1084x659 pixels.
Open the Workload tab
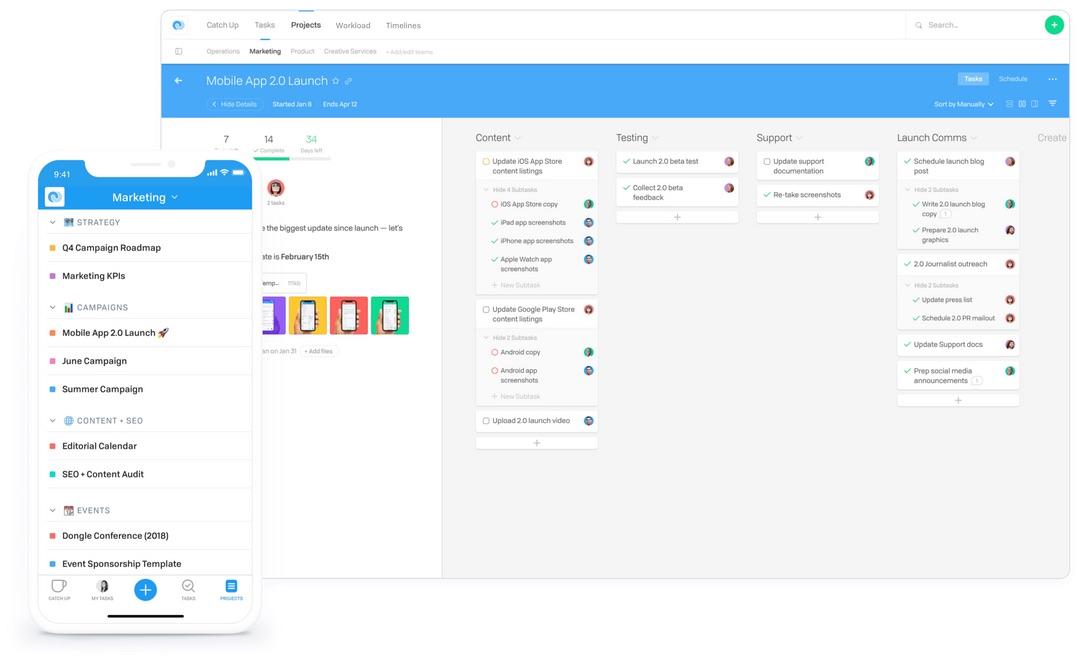click(x=353, y=26)
